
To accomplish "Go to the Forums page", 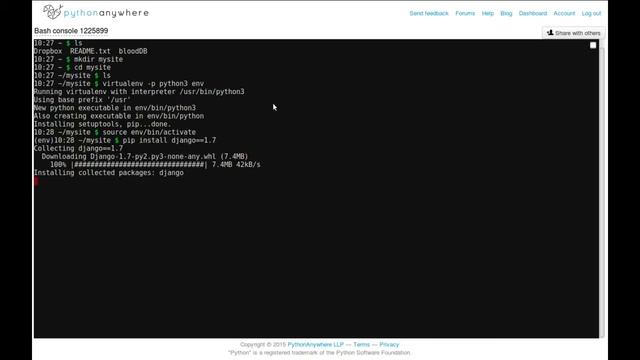I will tap(465, 13).
